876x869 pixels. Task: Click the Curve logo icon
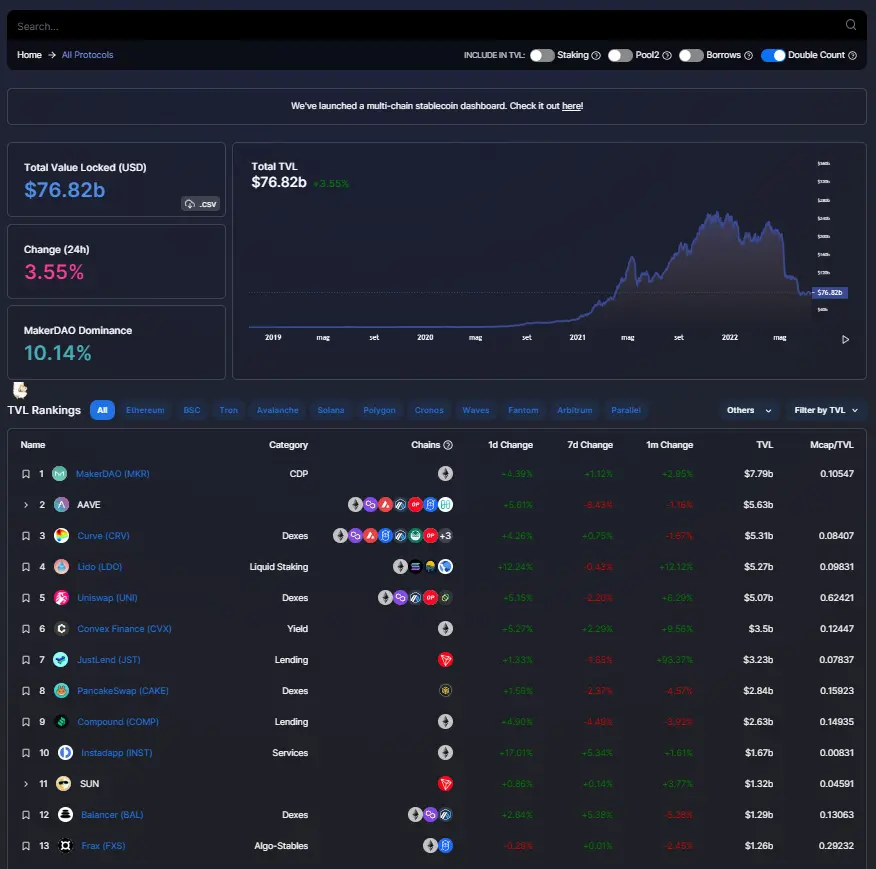[61, 536]
